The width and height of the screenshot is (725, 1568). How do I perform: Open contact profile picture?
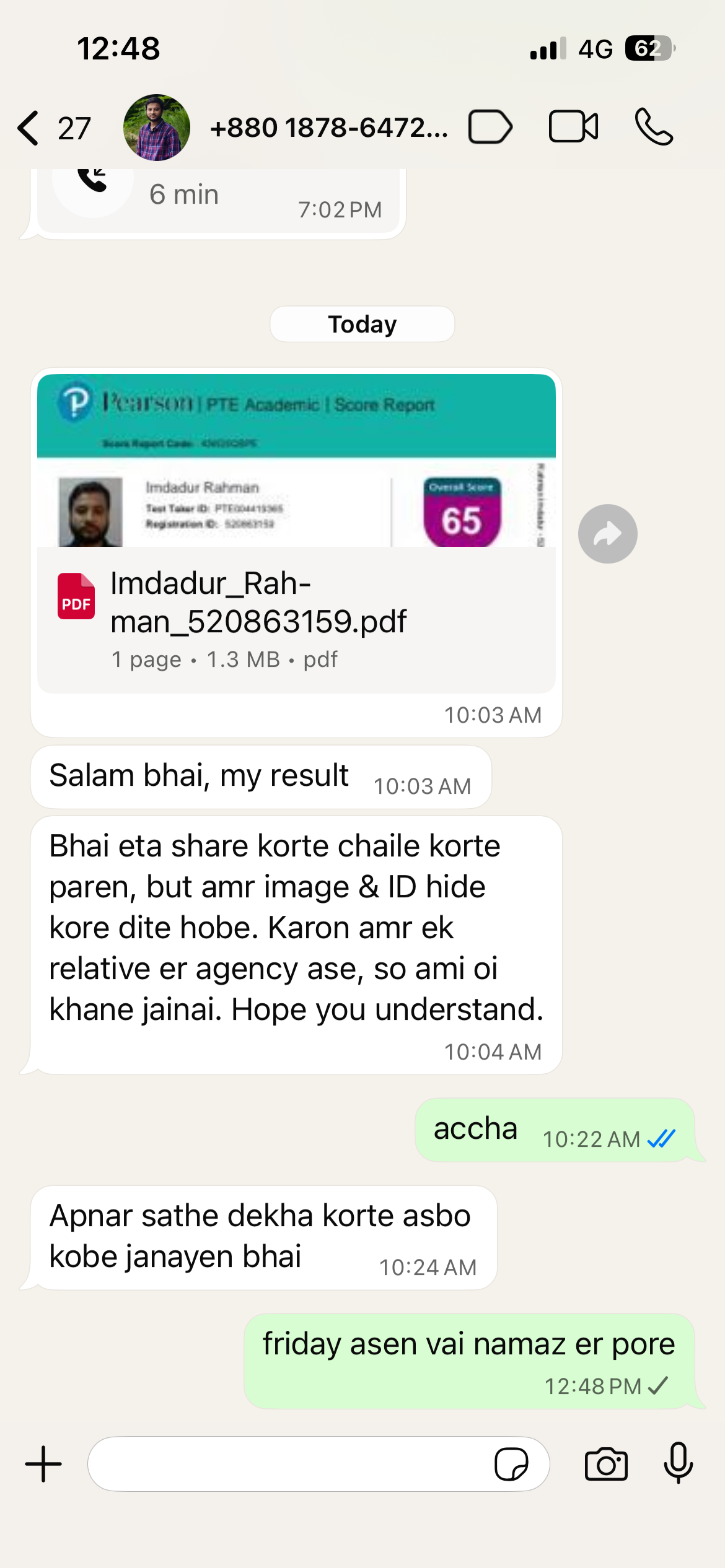click(157, 128)
